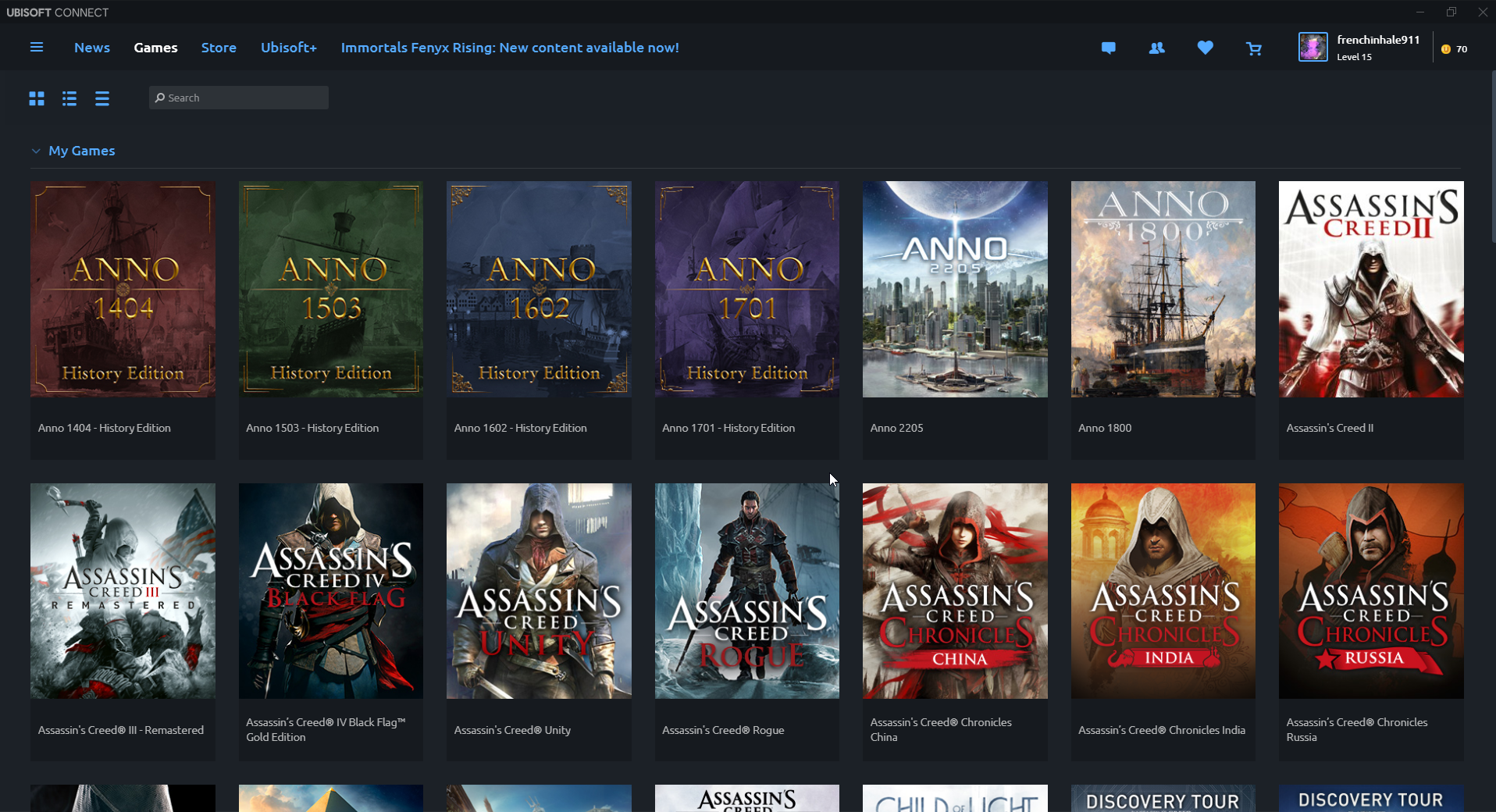
Task: Click the vertical scrollbar on the right
Action: [x=1493, y=156]
